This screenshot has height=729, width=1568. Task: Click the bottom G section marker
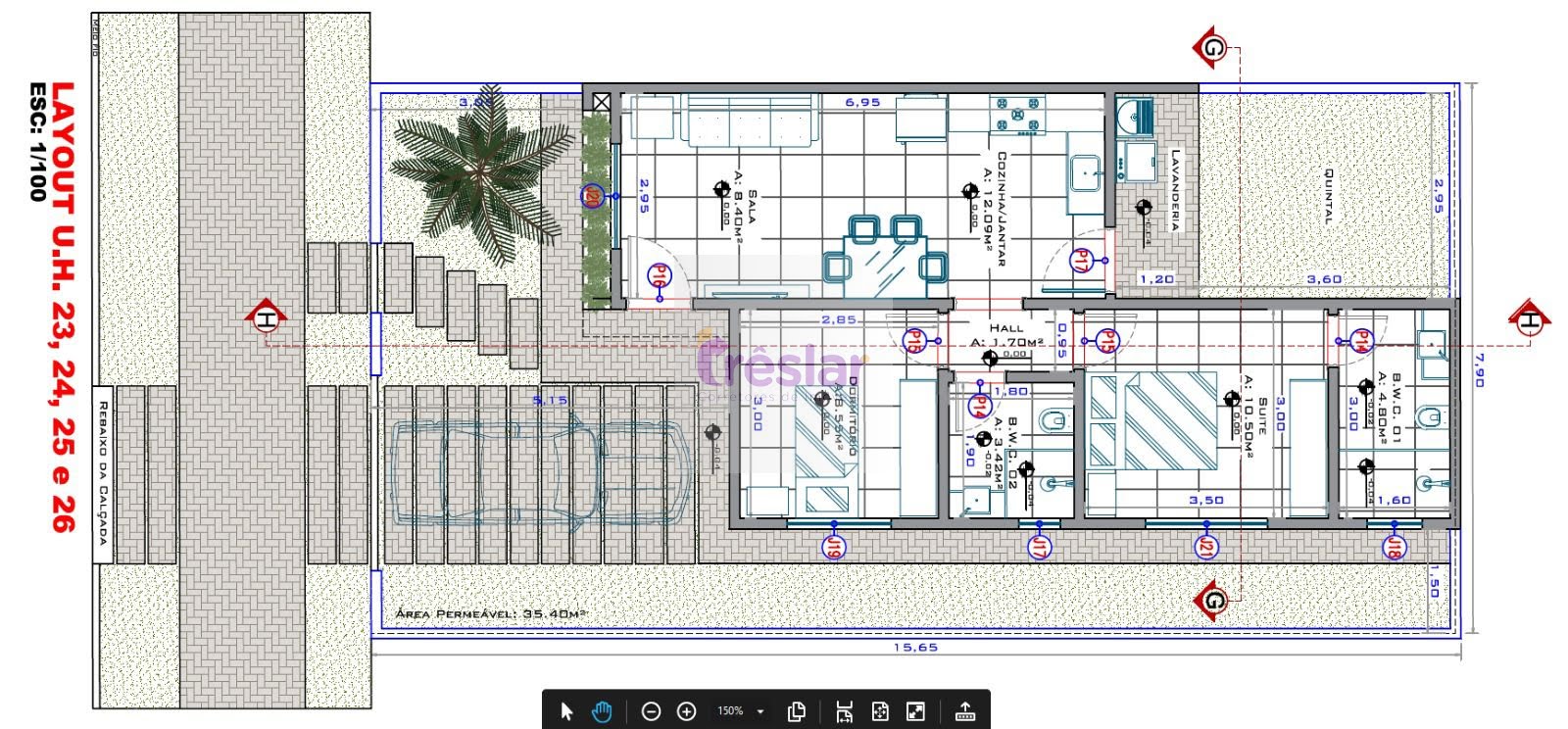tap(1211, 600)
